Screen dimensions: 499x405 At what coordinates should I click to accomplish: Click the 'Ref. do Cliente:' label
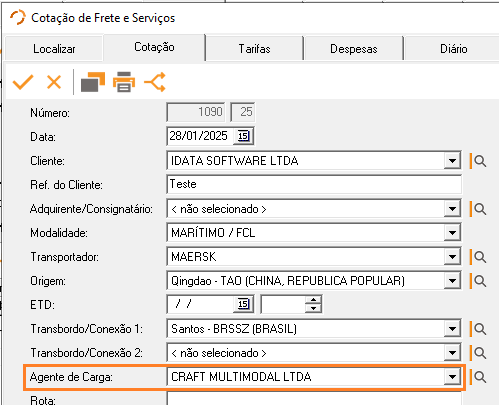click(66, 185)
